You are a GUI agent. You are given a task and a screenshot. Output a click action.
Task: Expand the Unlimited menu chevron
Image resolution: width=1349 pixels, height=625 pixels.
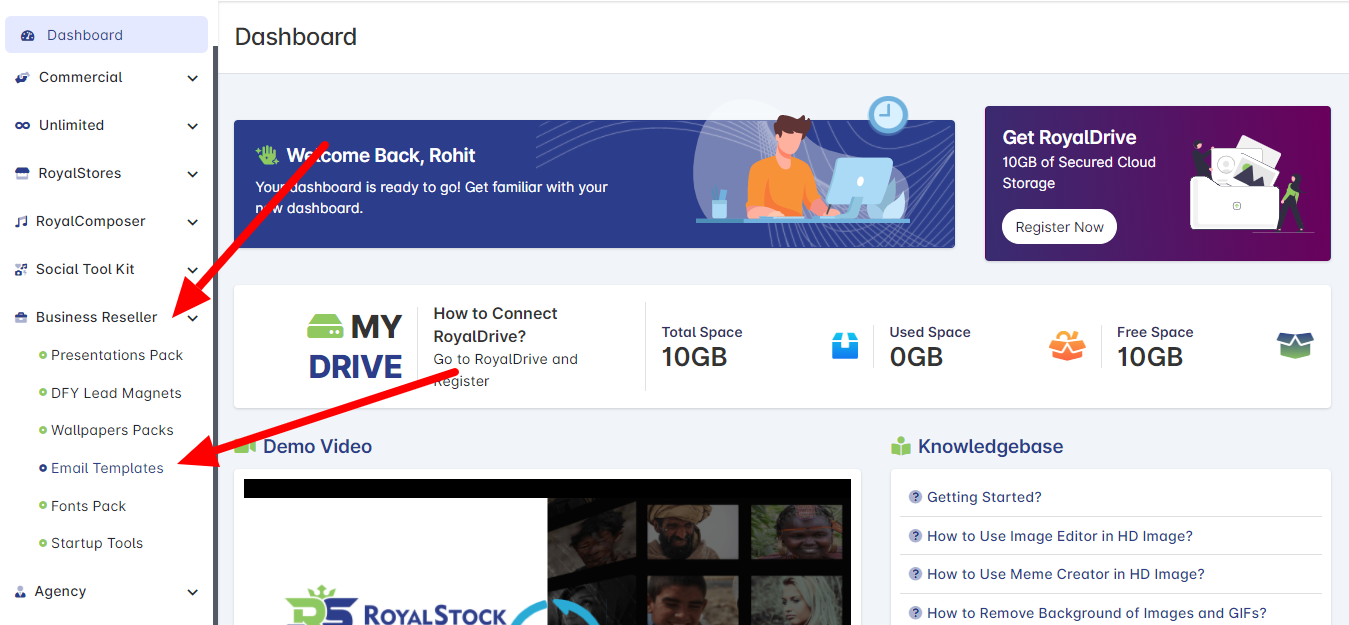pos(193,126)
